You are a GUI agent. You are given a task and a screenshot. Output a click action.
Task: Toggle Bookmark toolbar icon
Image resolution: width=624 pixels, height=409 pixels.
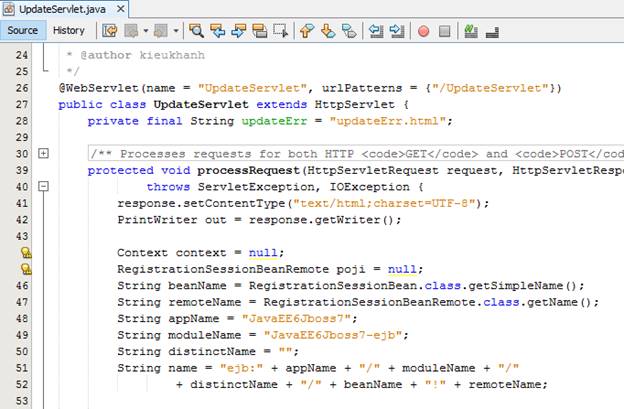[x=349, y=31]
